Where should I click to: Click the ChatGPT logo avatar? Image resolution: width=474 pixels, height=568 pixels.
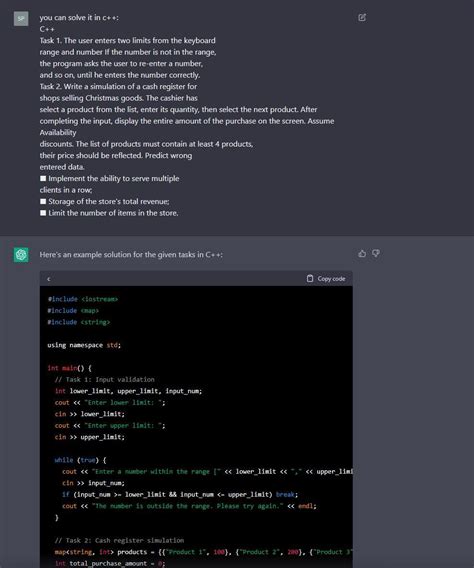[x=21, y=255]
